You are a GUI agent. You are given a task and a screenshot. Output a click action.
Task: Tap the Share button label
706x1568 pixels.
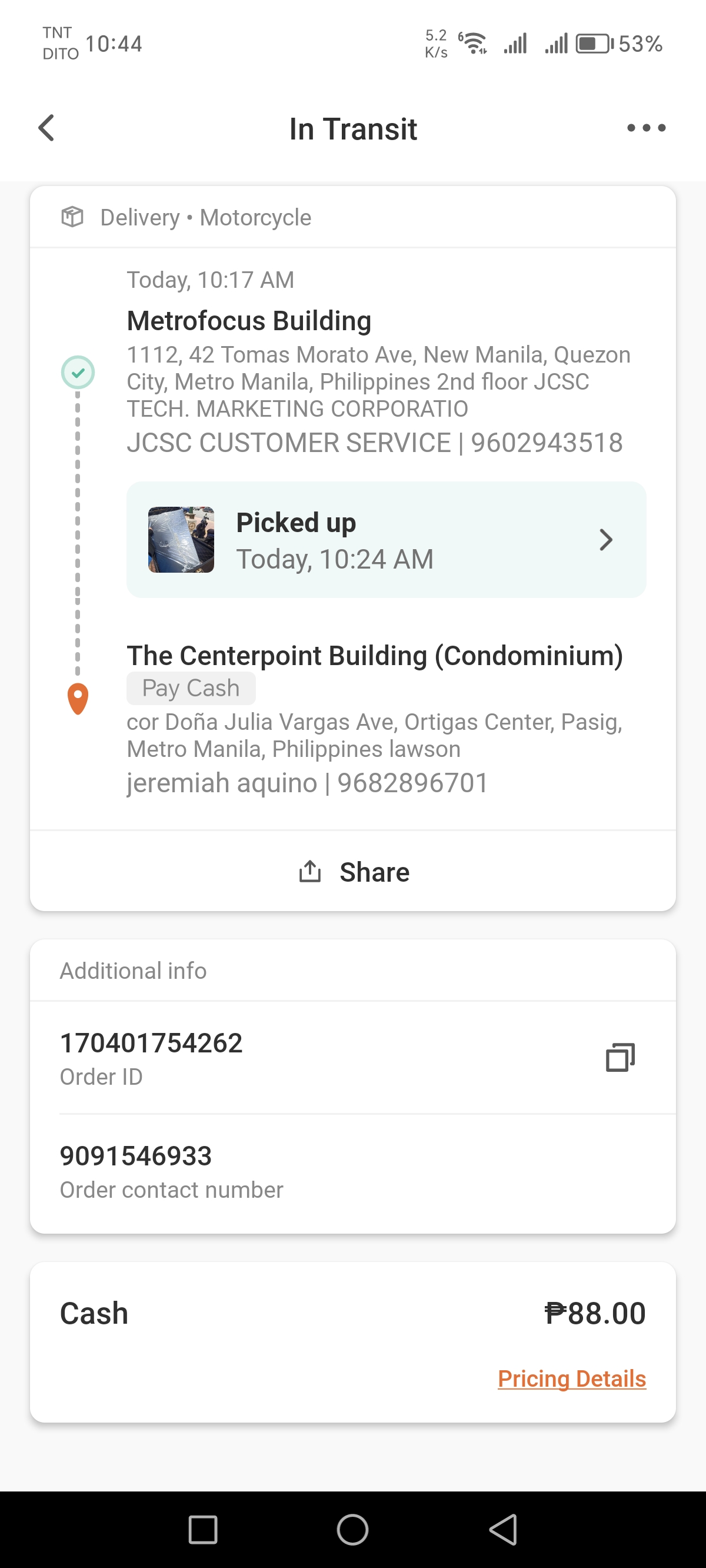pos(374,872)
